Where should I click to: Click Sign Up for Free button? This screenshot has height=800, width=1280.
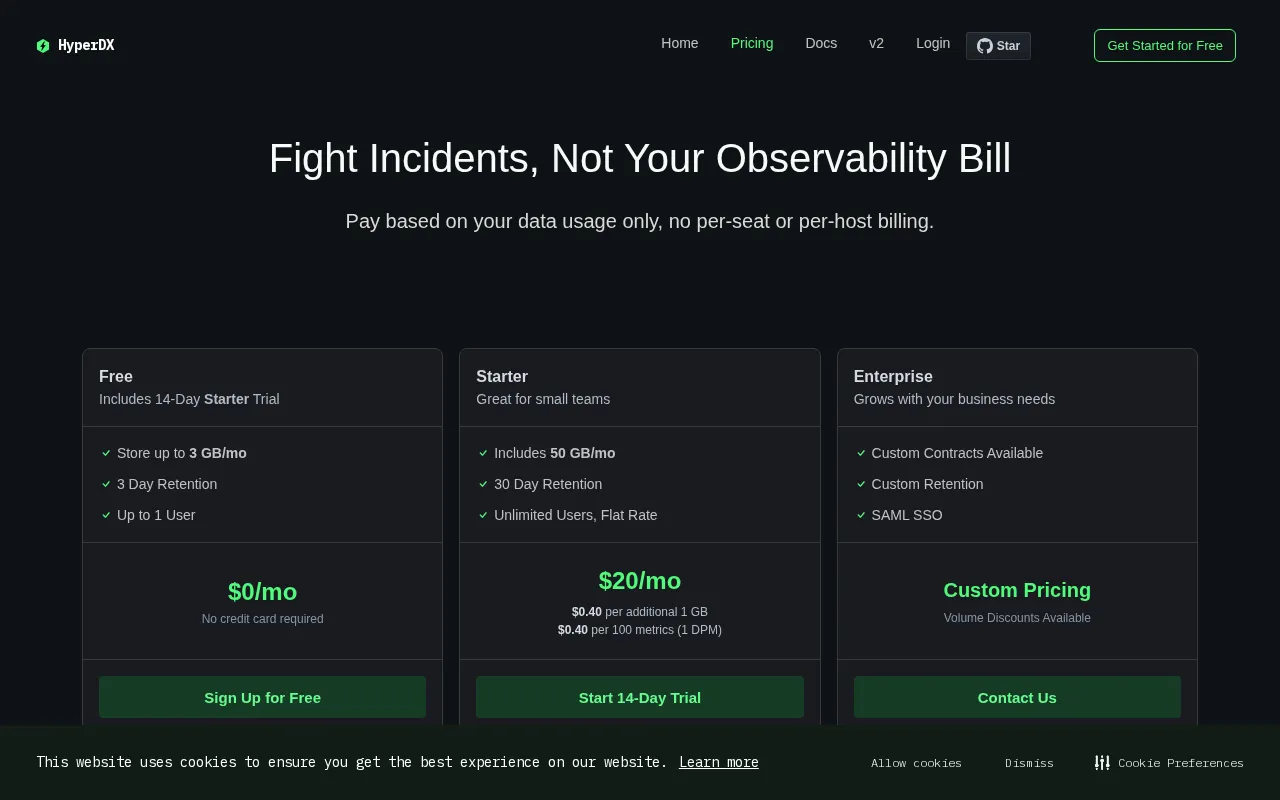[262, 697]
